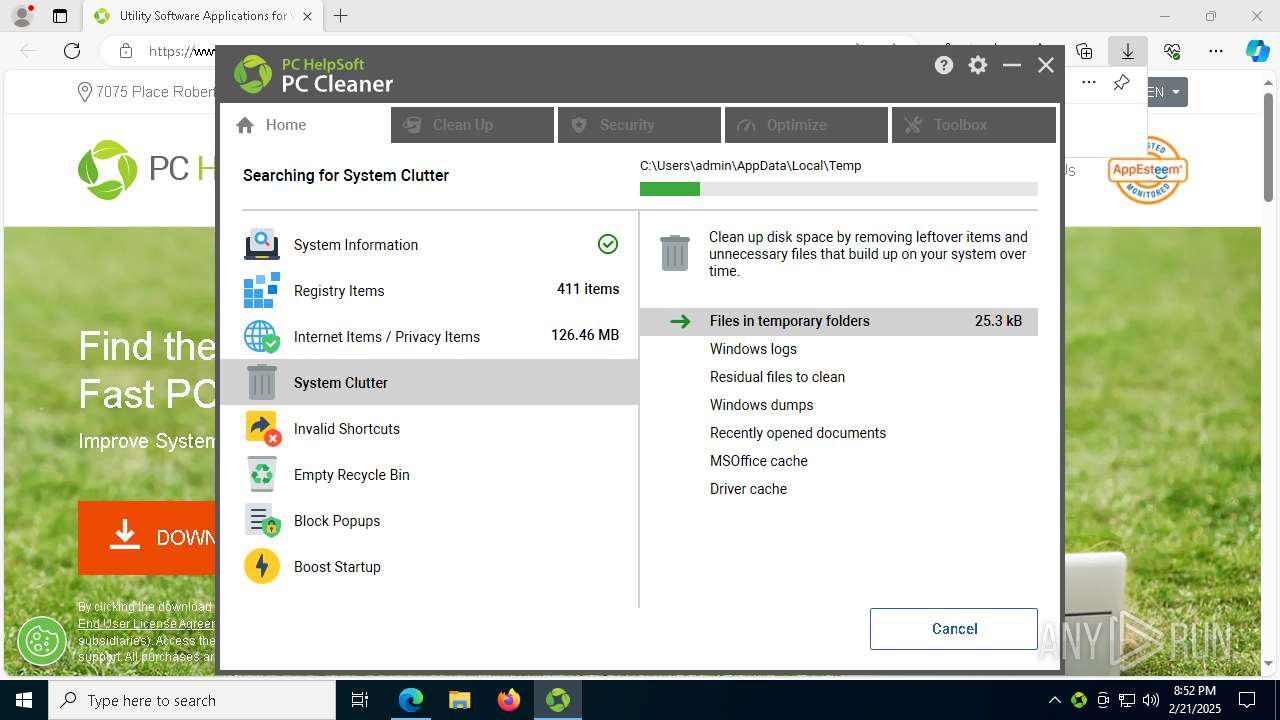Click the Internet Items globe icon
1280x720 pixels.
pos(262,336)
